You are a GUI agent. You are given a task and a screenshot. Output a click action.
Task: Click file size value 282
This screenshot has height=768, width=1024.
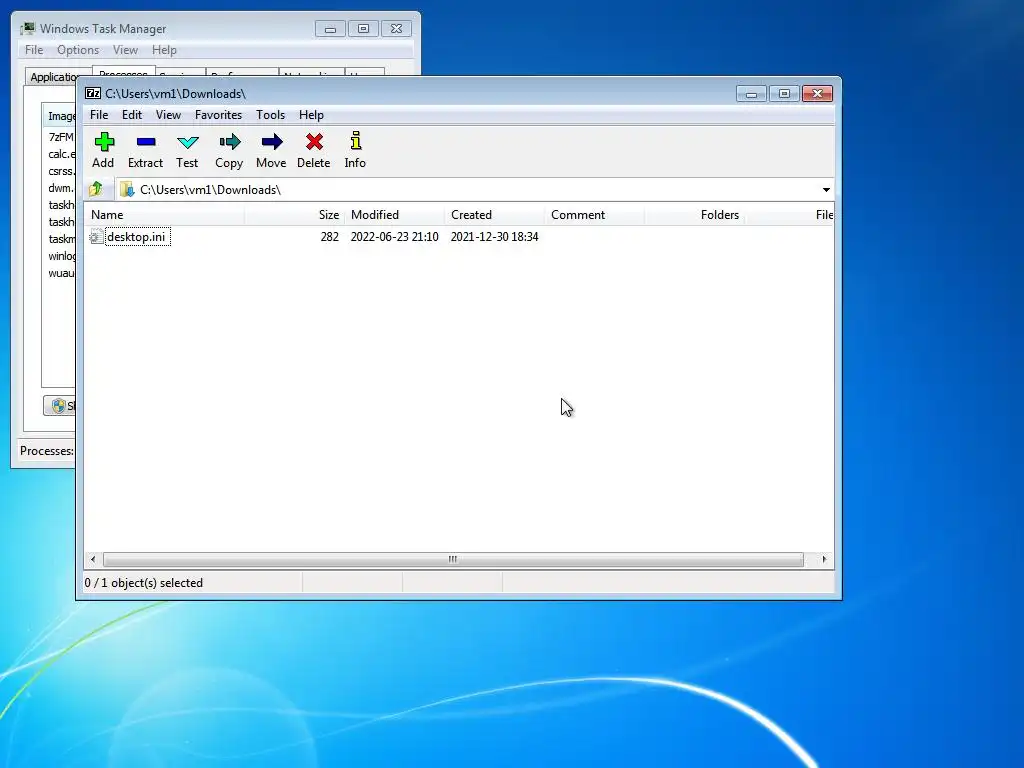[x=329, y=236]
